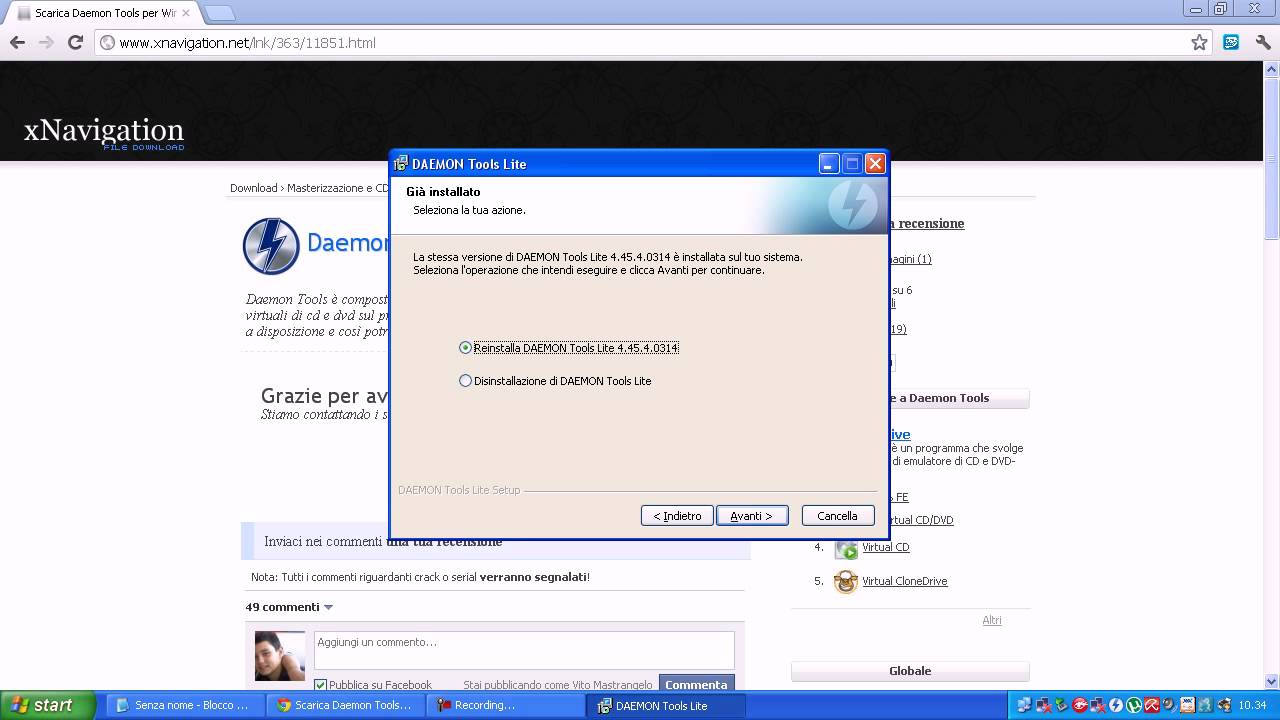The height and width of the screenshot is (720, 1280).
Task: Click the Virtual CD disc icon
Action: click(x=846, y=548)
